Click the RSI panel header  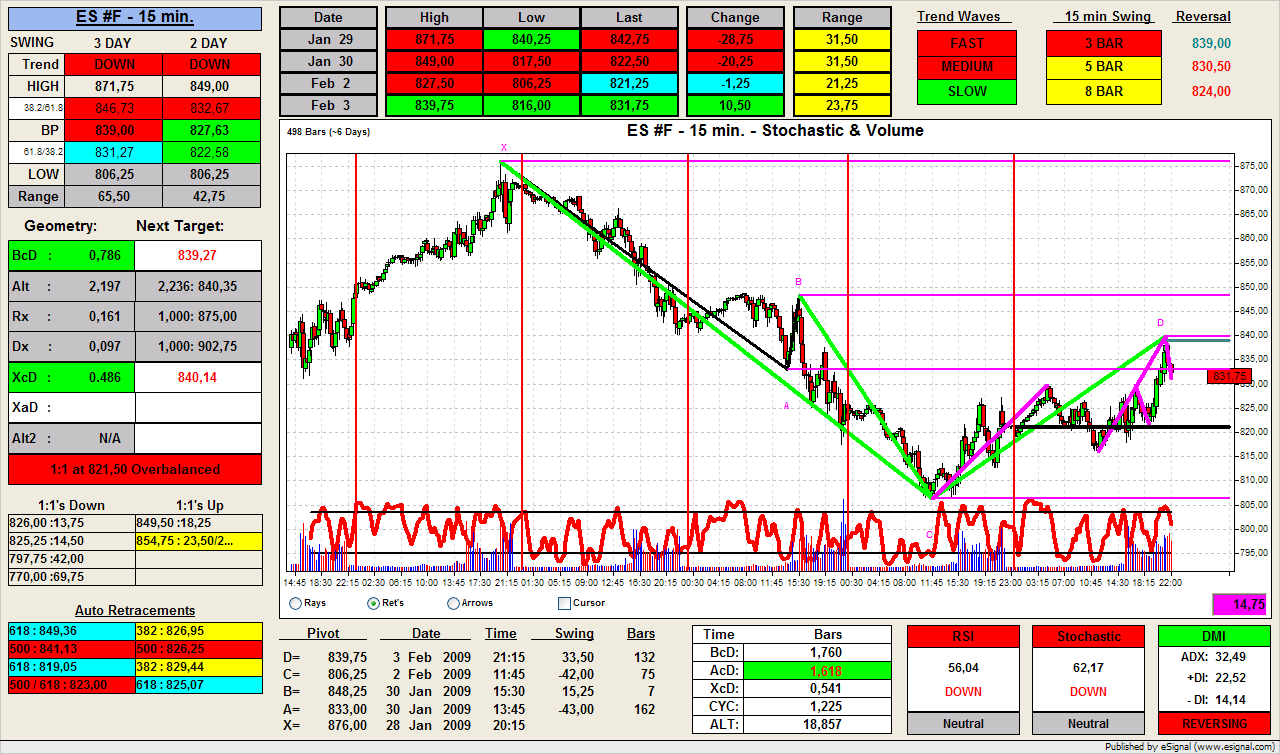963,636
